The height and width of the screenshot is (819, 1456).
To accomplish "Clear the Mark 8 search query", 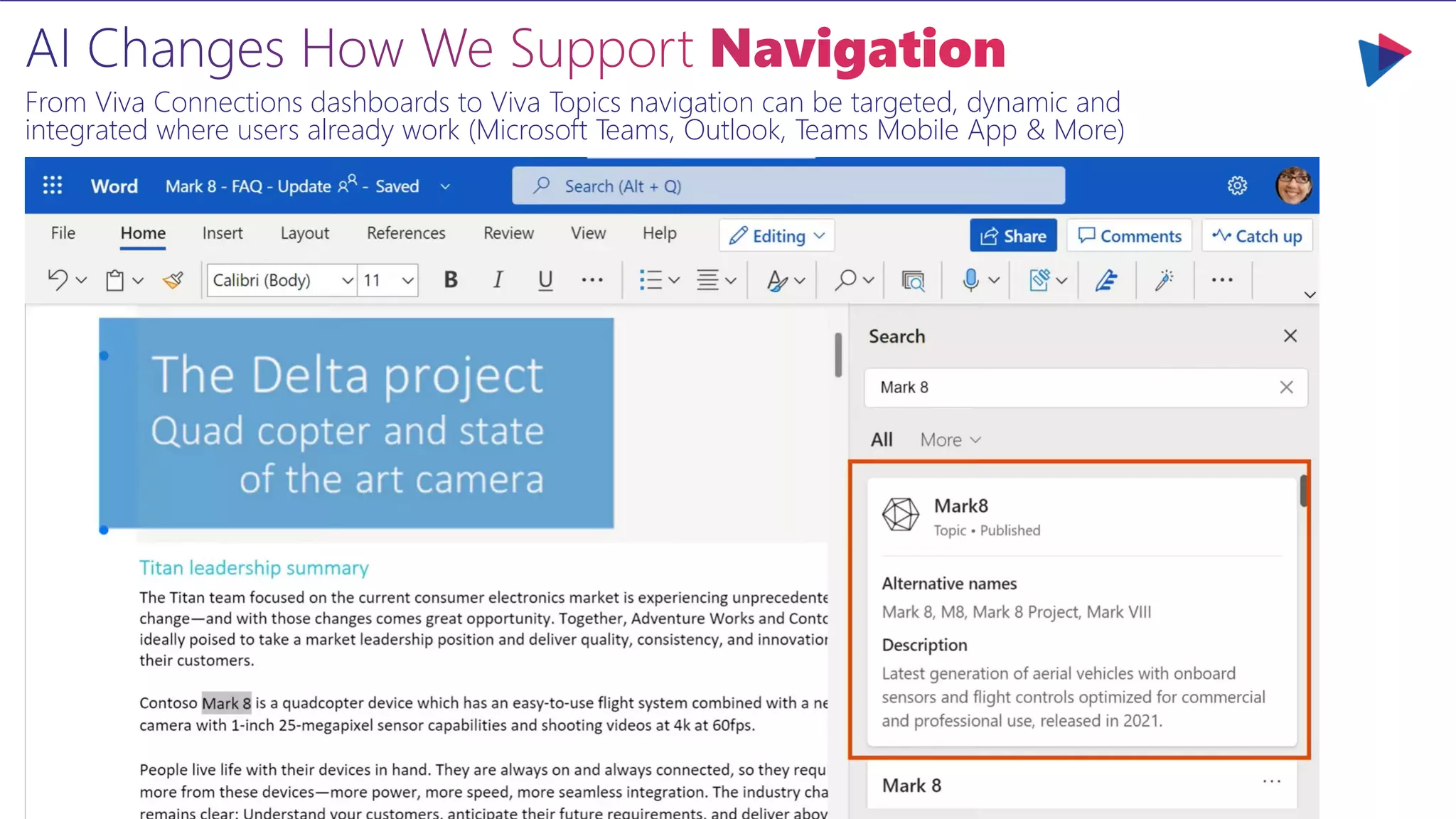I will [1286, 387].
